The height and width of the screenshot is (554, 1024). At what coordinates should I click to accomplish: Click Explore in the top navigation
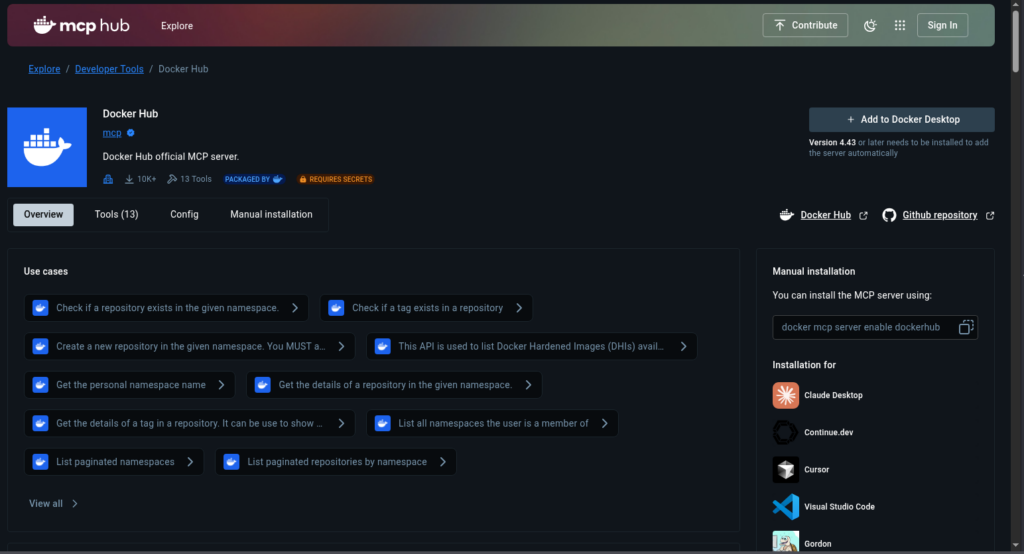click(x=177, y=26)
